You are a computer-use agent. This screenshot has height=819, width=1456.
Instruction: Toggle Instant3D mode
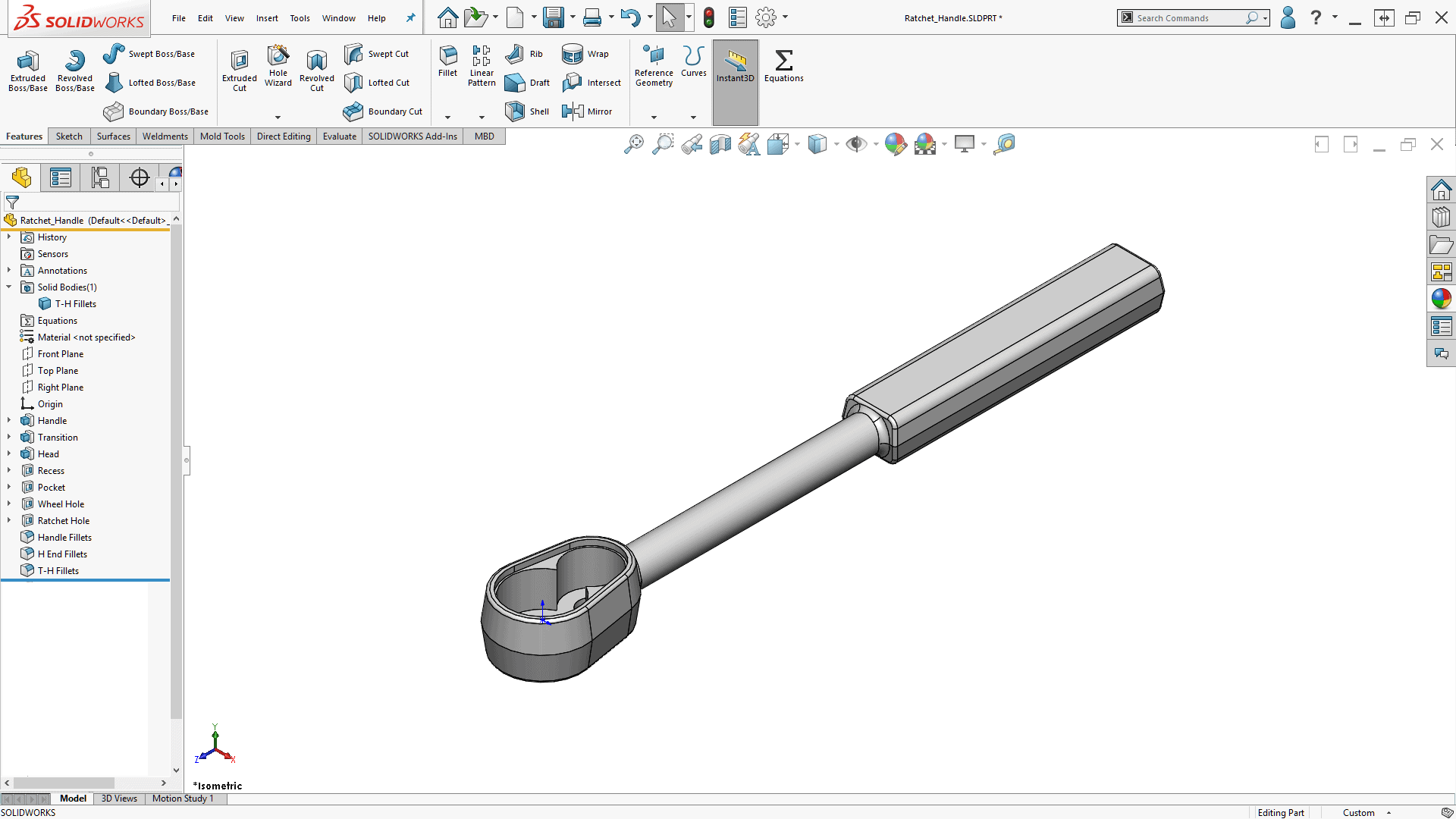click(736, 82)
